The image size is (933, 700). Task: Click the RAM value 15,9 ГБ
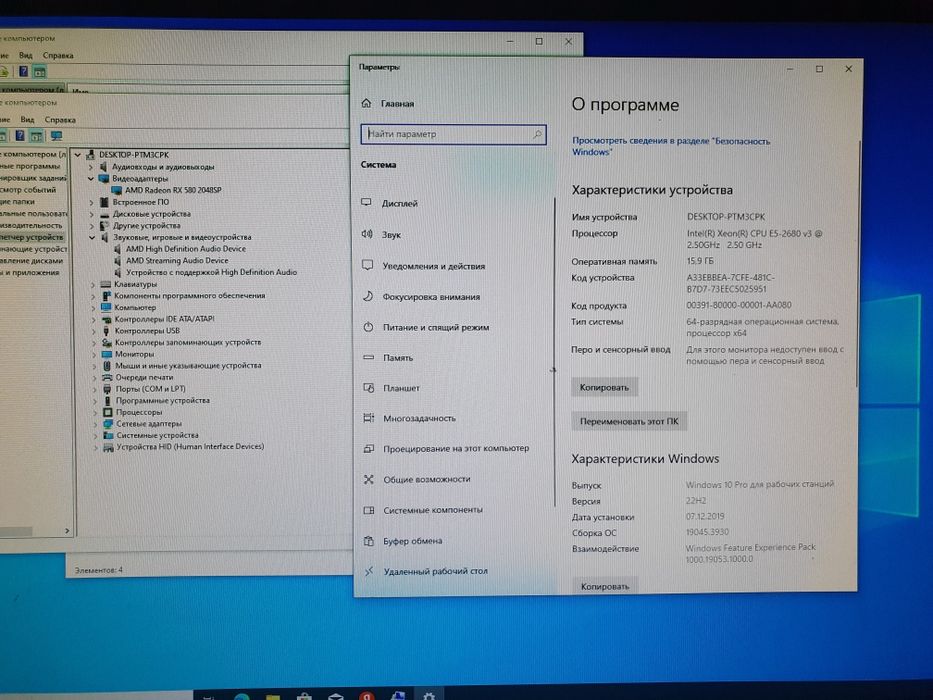[x=700, y=261]
